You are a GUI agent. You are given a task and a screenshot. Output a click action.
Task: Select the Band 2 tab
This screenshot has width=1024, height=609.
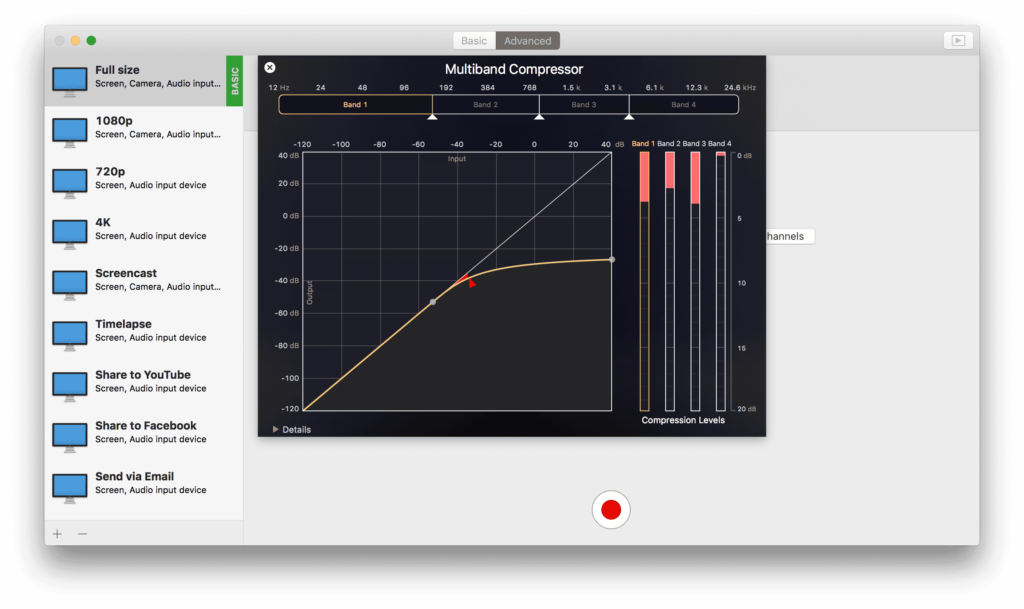pyautogui.click(x=485, y=104)
